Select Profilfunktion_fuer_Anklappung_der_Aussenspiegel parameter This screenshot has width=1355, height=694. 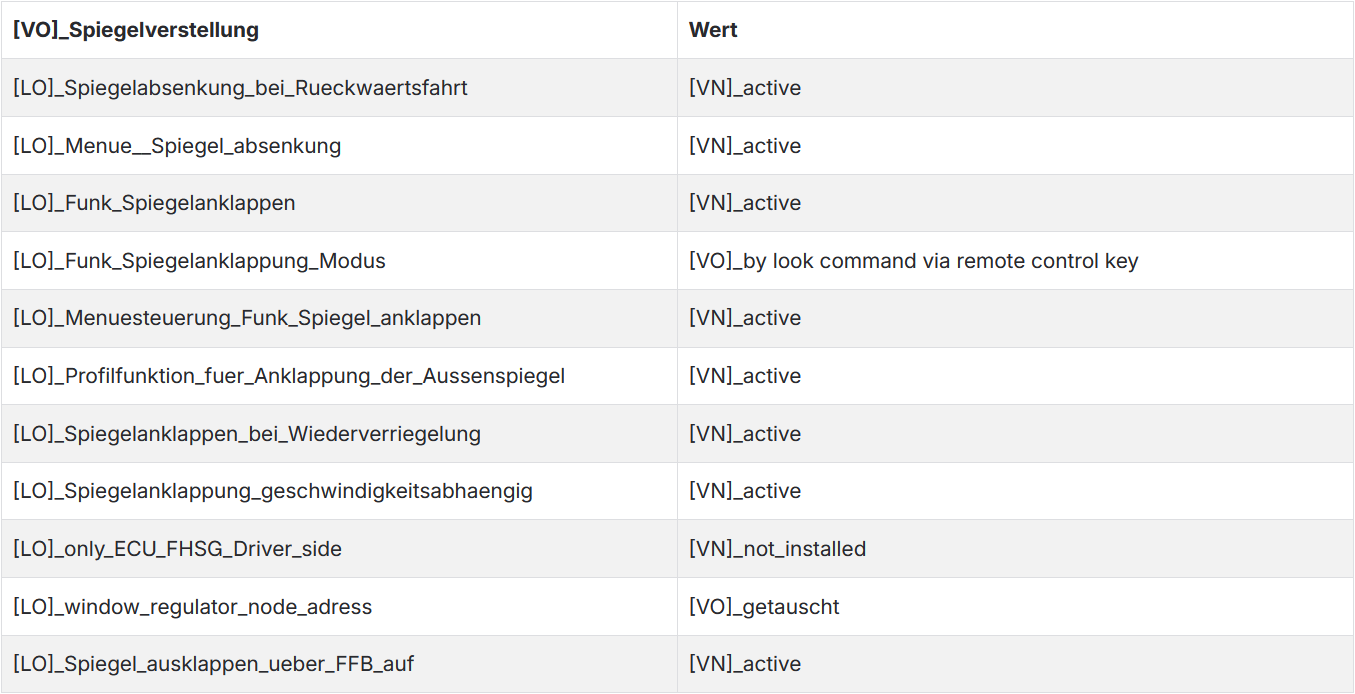tap(289, 376)
